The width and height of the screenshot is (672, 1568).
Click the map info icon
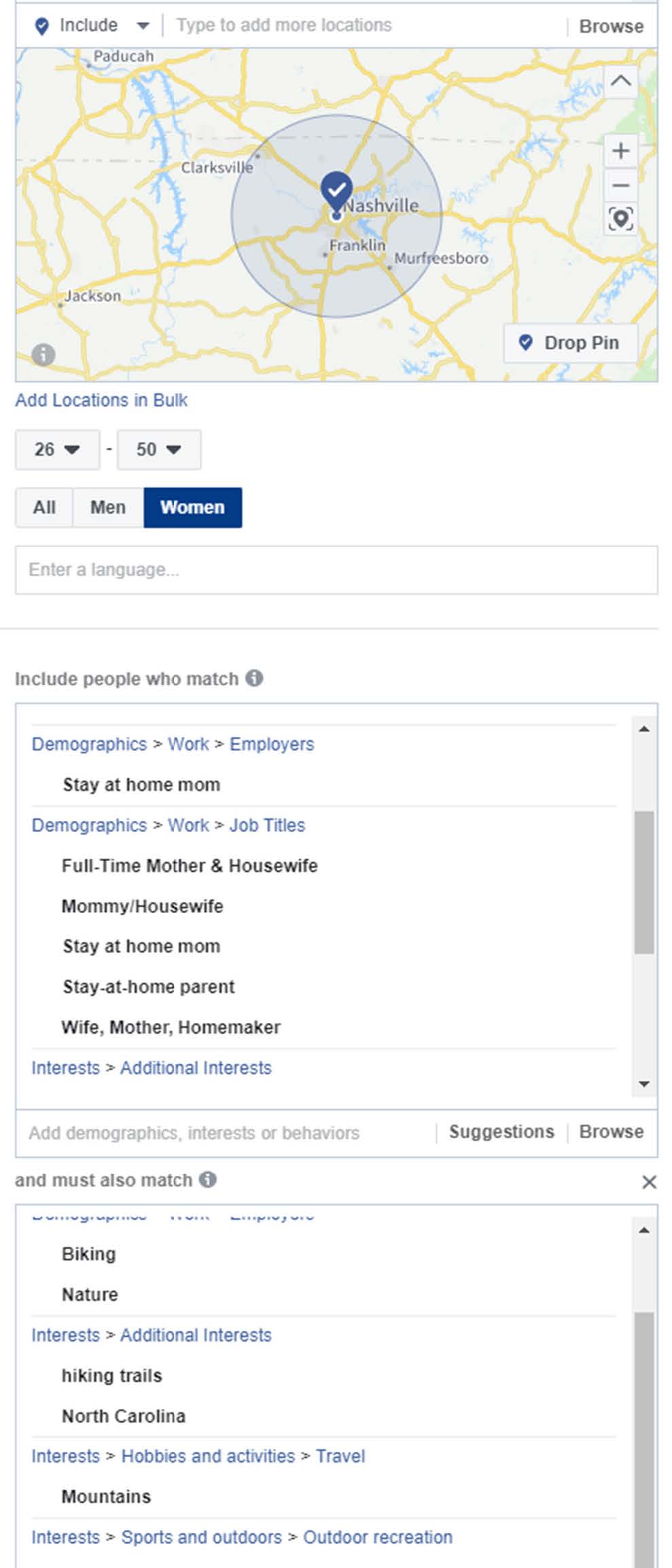pos(43,354)
